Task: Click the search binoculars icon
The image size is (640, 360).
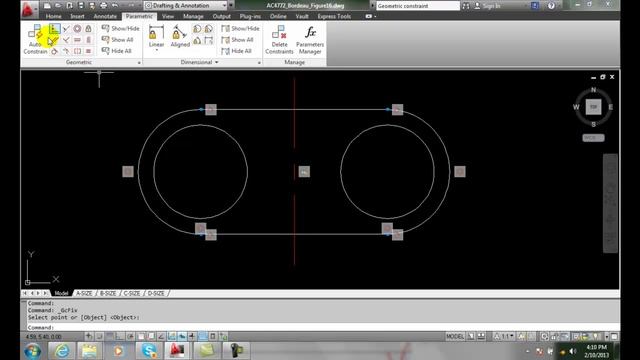Action: tap(466, 6)
